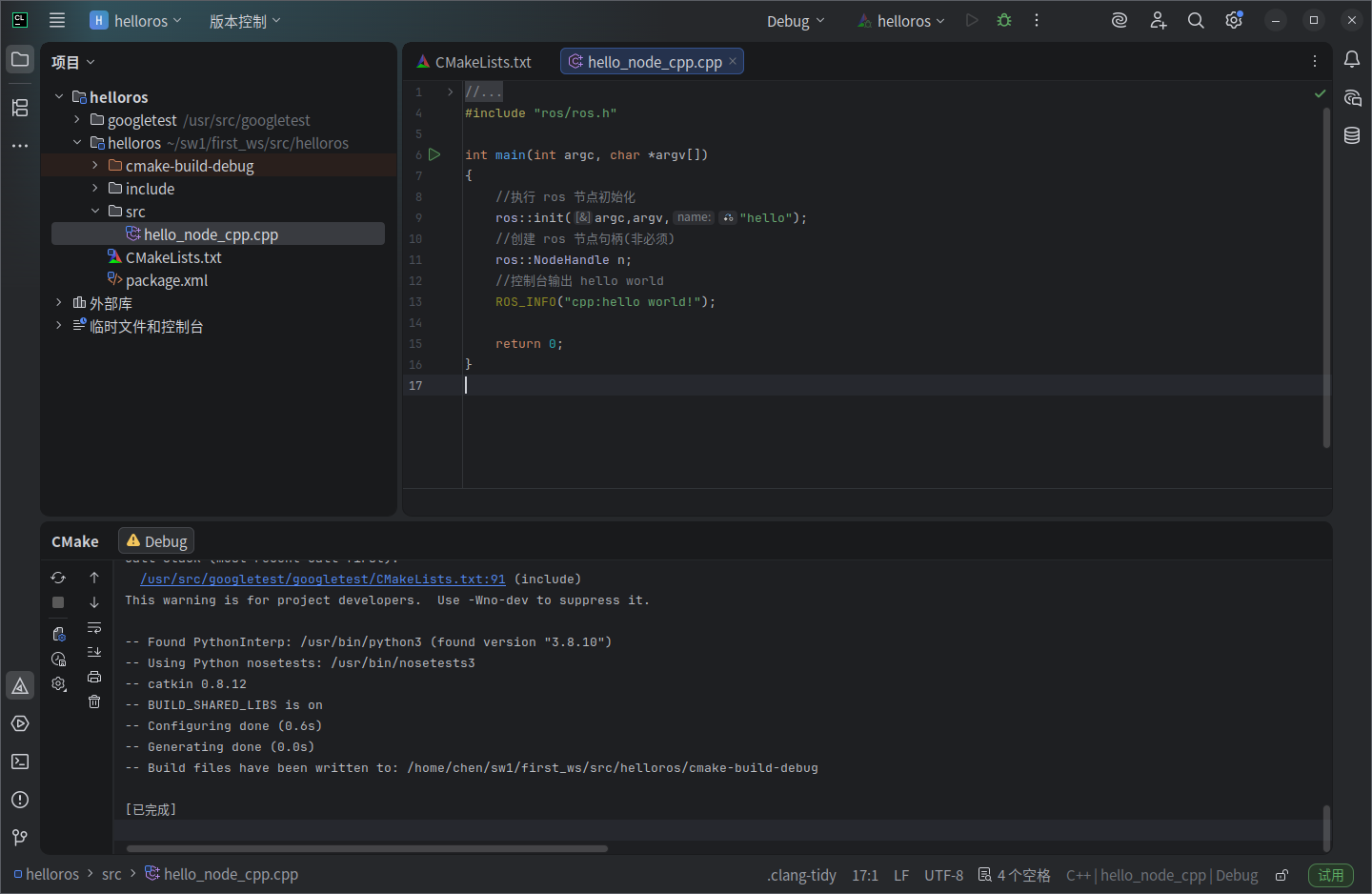Open the Structure tool window icon

(x=20, y=108)
